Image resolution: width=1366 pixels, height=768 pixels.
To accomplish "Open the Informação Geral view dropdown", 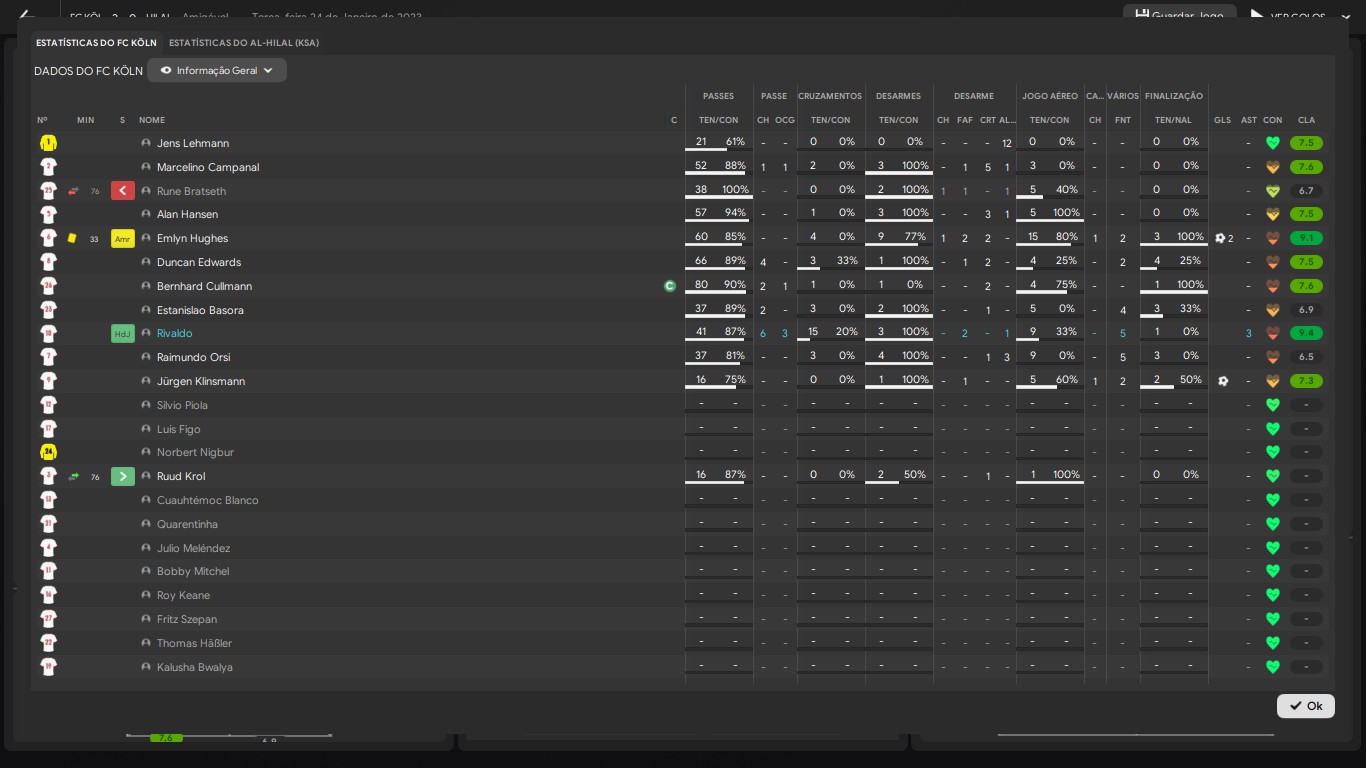I will [x=217, y=70].
